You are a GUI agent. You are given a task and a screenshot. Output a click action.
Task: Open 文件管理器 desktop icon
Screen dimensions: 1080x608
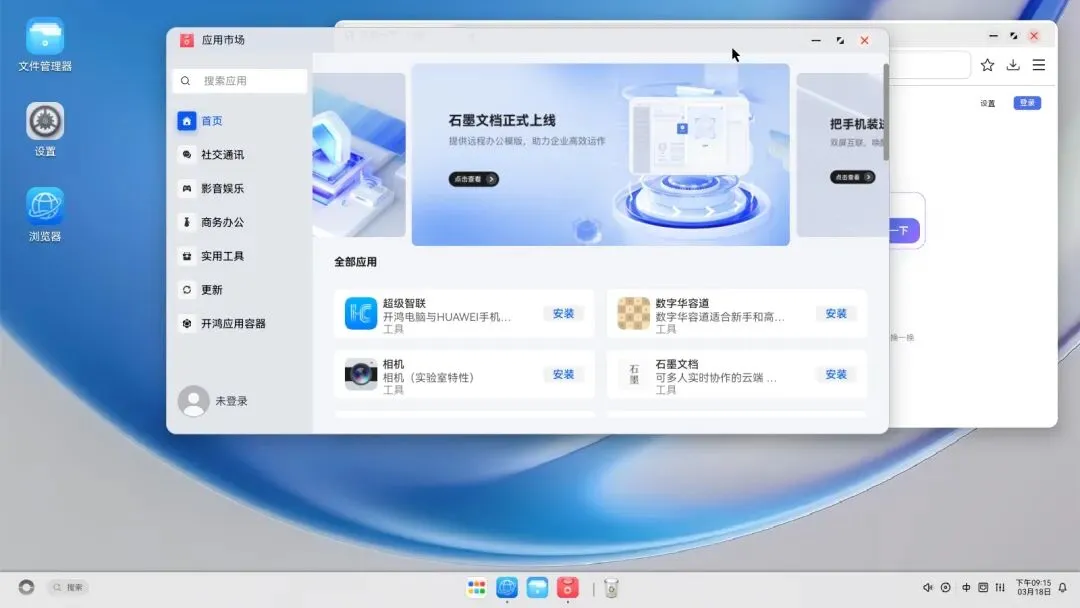45,45
